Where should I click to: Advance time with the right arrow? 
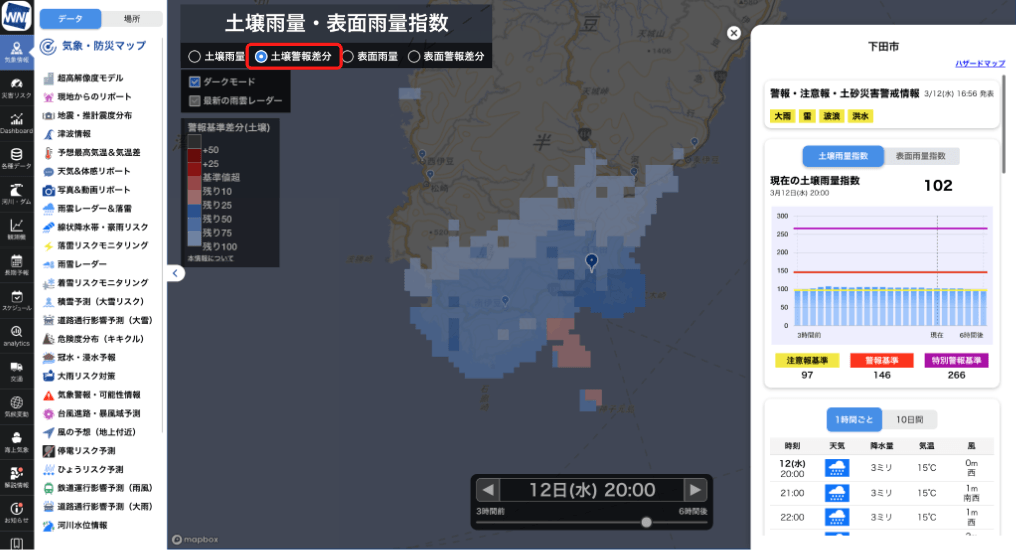pos(695,490)
